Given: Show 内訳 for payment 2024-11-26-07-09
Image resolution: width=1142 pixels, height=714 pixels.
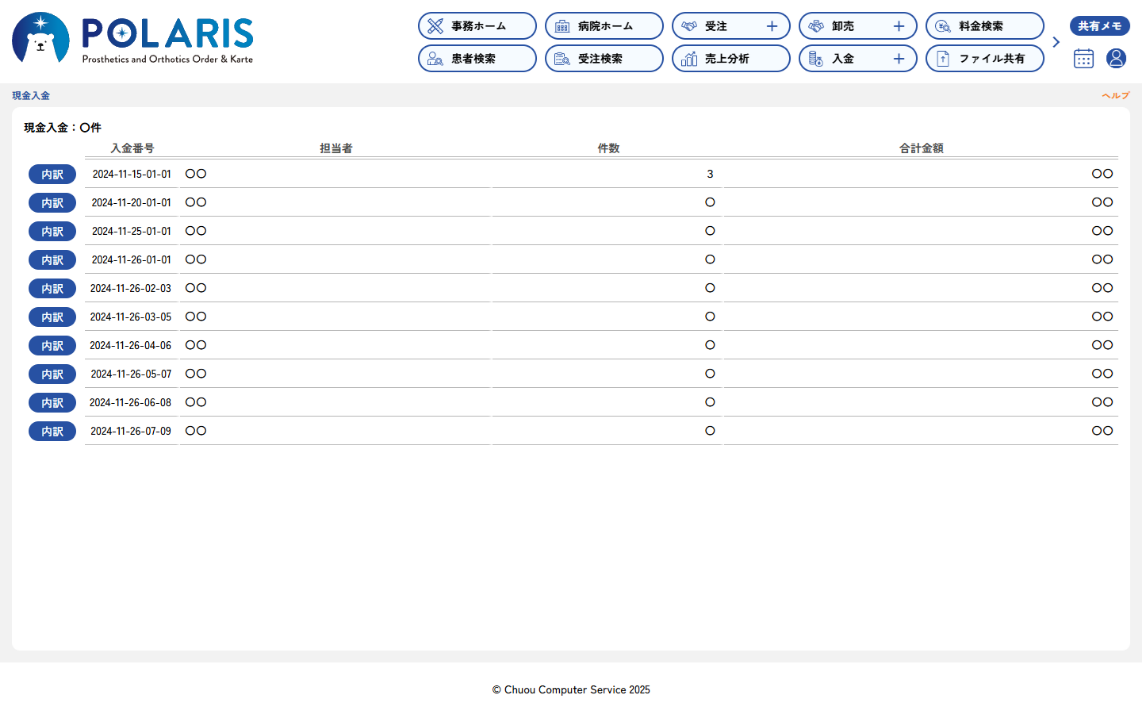Looking at the screenshot, I should point(52,431).
